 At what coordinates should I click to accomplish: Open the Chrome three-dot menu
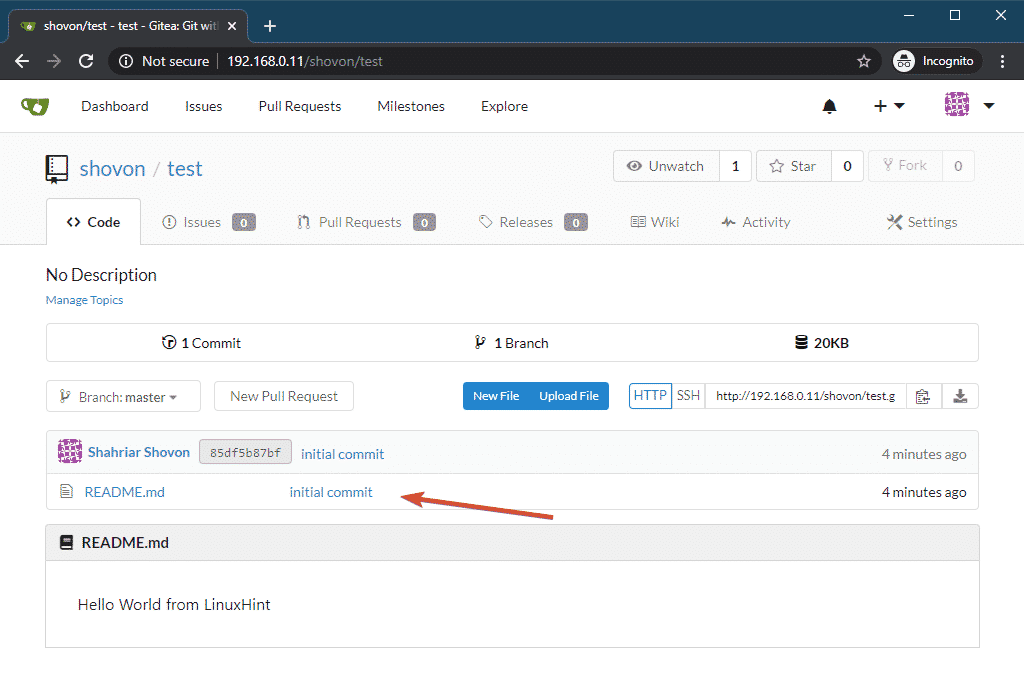(1002, 61)
